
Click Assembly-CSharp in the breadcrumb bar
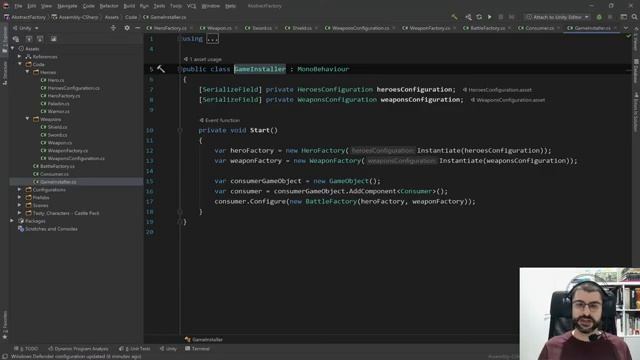[75, 17]
